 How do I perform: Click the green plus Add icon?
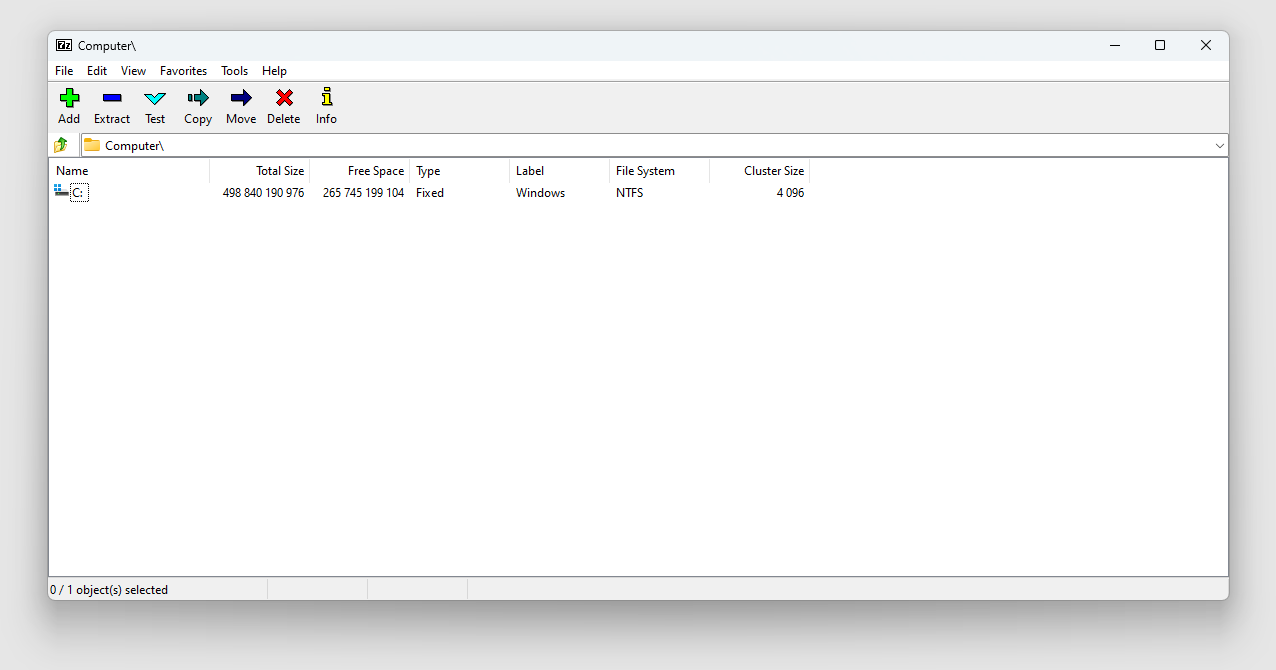pos(69,98)
